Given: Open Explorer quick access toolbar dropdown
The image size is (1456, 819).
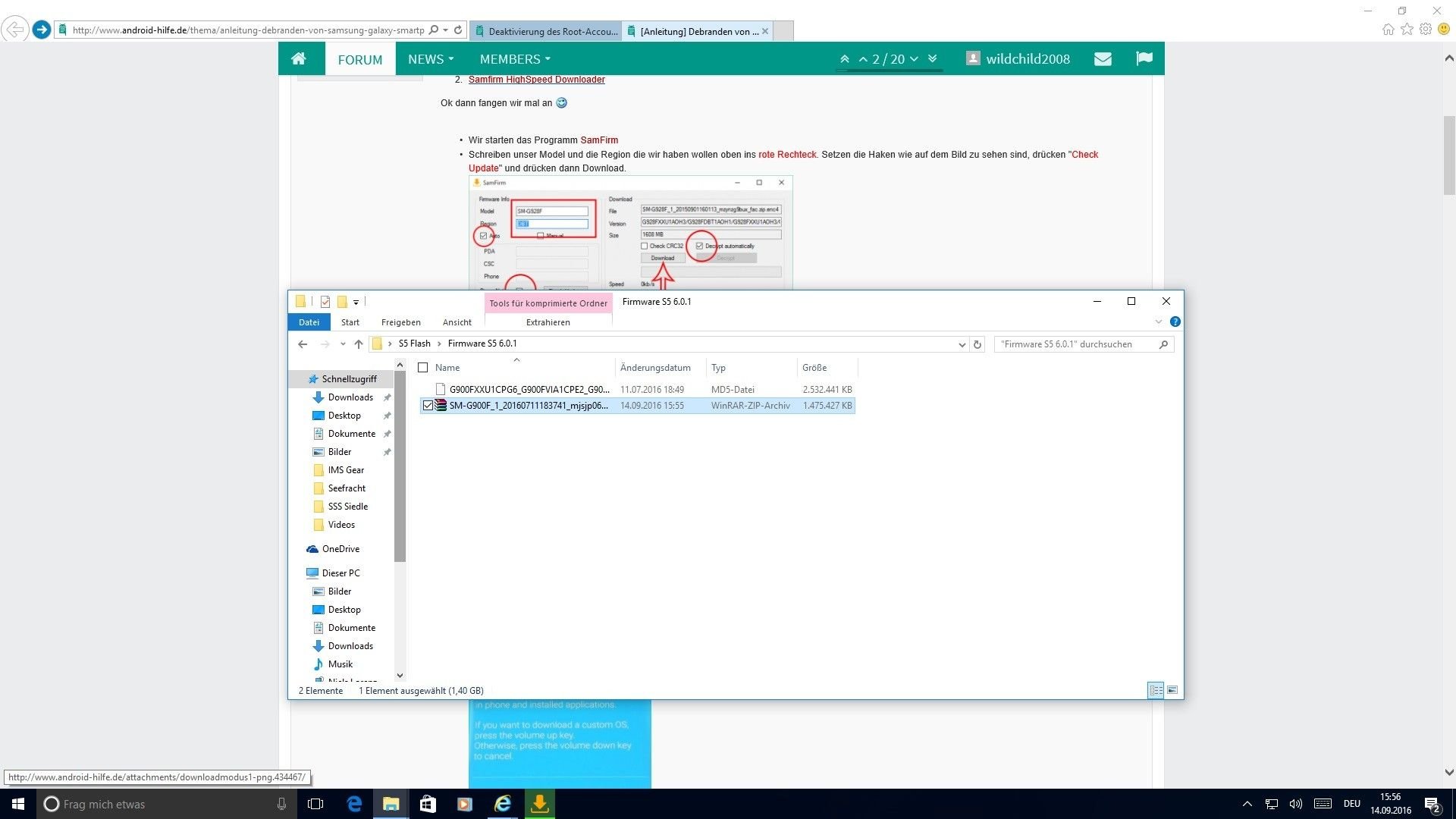Looking at the screenshot, I should pos(356,303).
